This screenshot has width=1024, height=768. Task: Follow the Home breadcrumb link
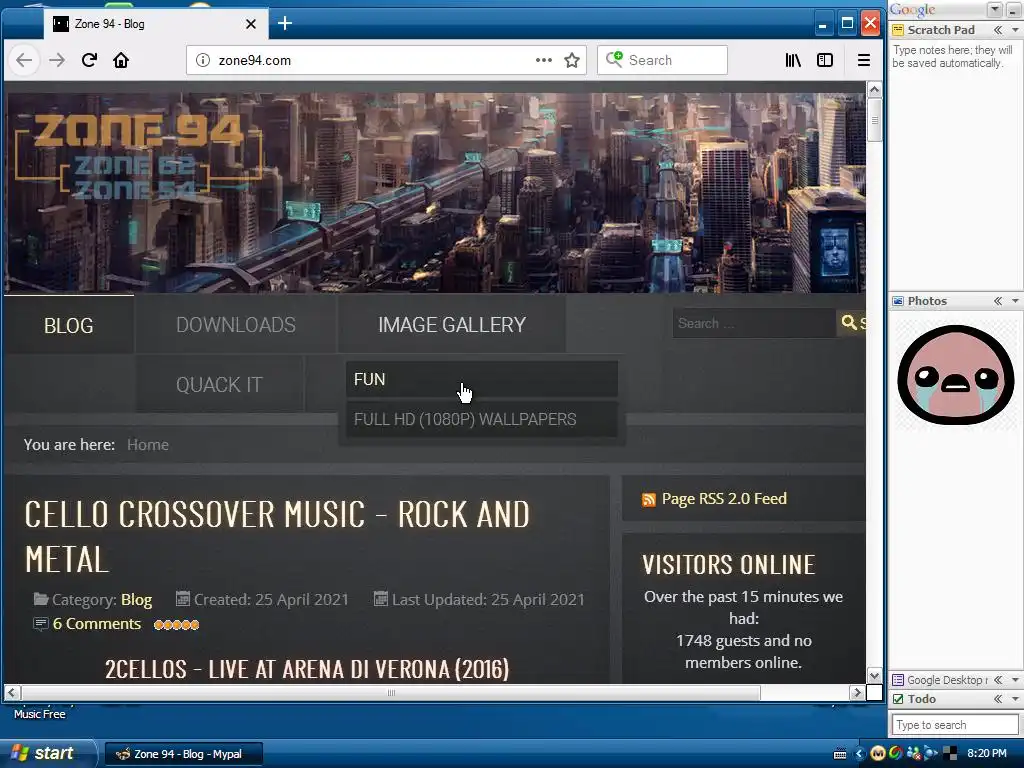tap(148, 445)
